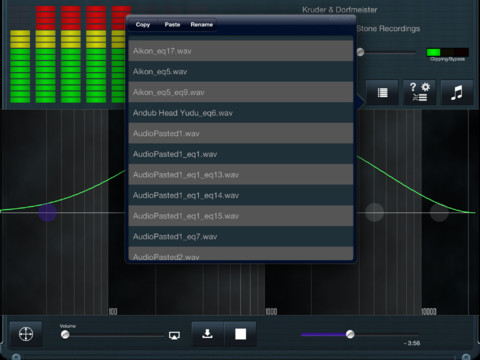Tap the crosshair target button
Image resolution: width=480 pixels, height=360 pixels.
pos(26,334)
